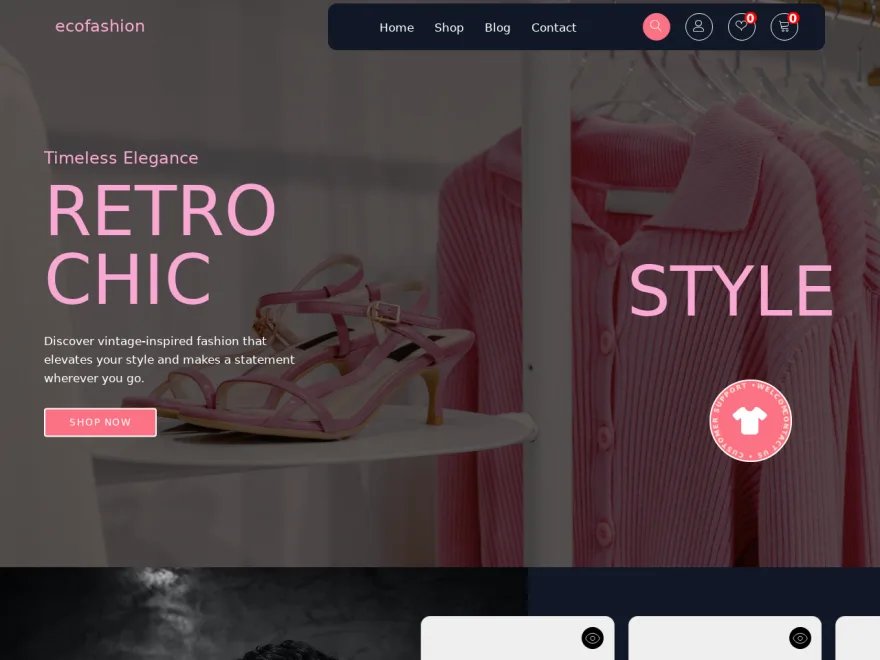Open the Blog menu item
This screenshot has width=880, height=660.
[x=497, y=28]
